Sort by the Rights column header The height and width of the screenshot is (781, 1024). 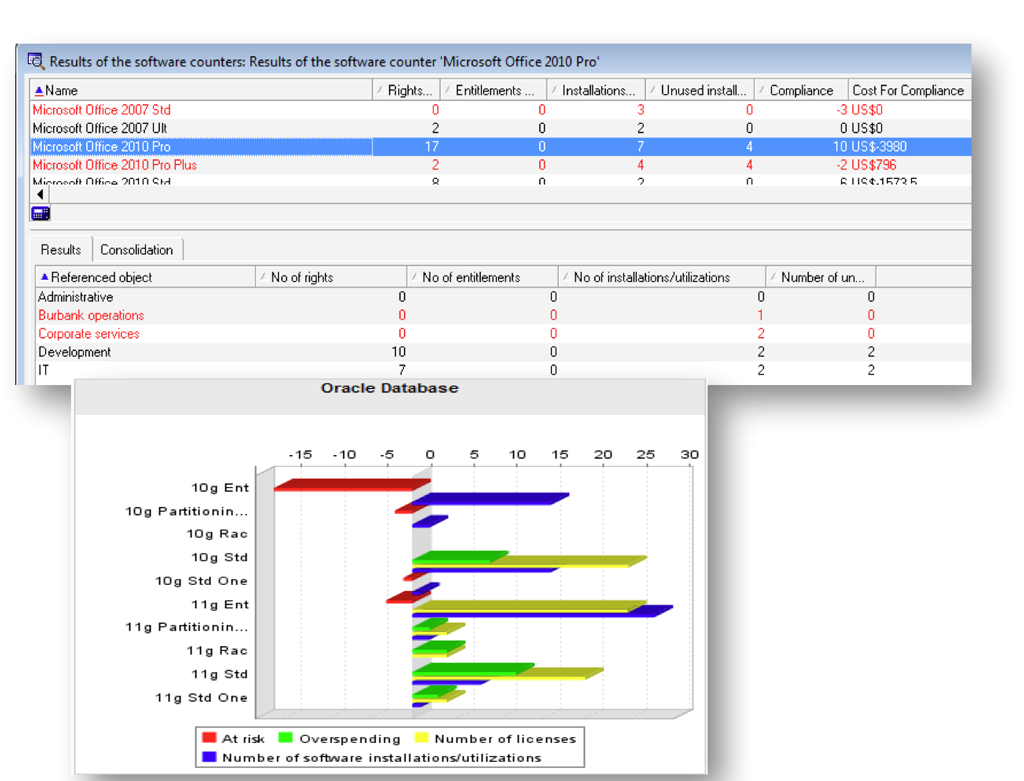click(406, 90)
